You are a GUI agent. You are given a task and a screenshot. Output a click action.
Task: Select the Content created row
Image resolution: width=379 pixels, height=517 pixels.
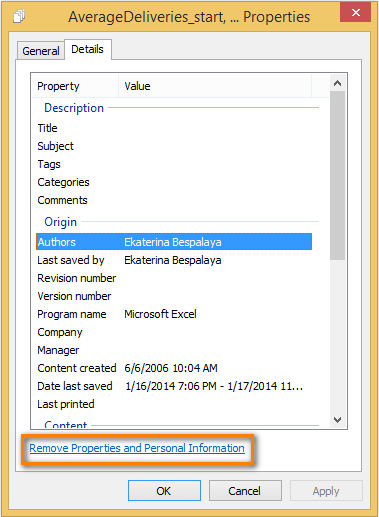174,368
